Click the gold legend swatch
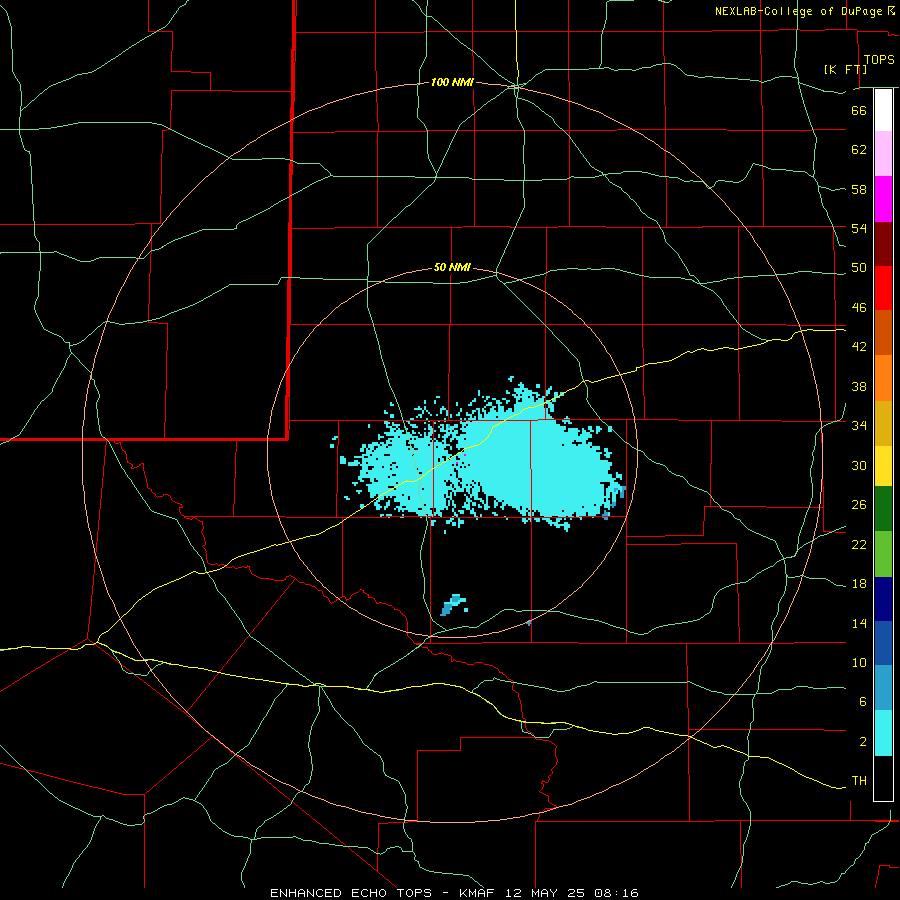 pos(883,423)
